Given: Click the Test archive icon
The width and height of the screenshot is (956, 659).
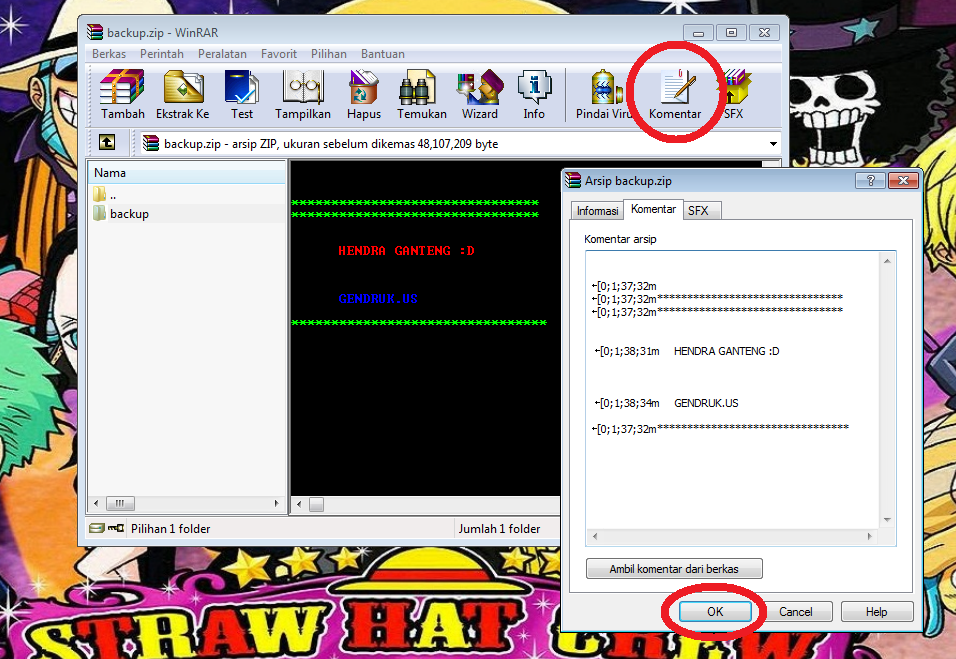Looking at the screenshot, I should point(241,94).
